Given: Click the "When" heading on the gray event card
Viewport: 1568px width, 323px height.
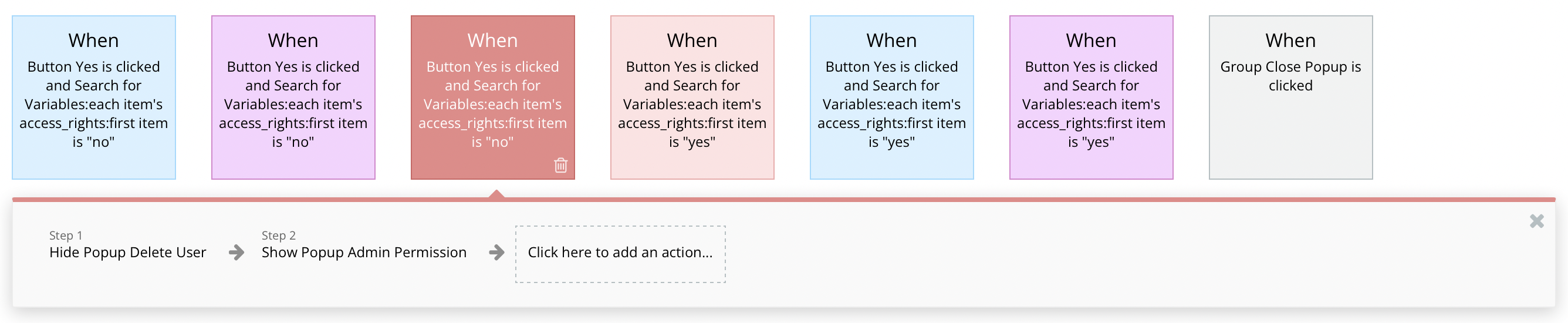Looking at the screenshot, I should tap(1290, 40).
